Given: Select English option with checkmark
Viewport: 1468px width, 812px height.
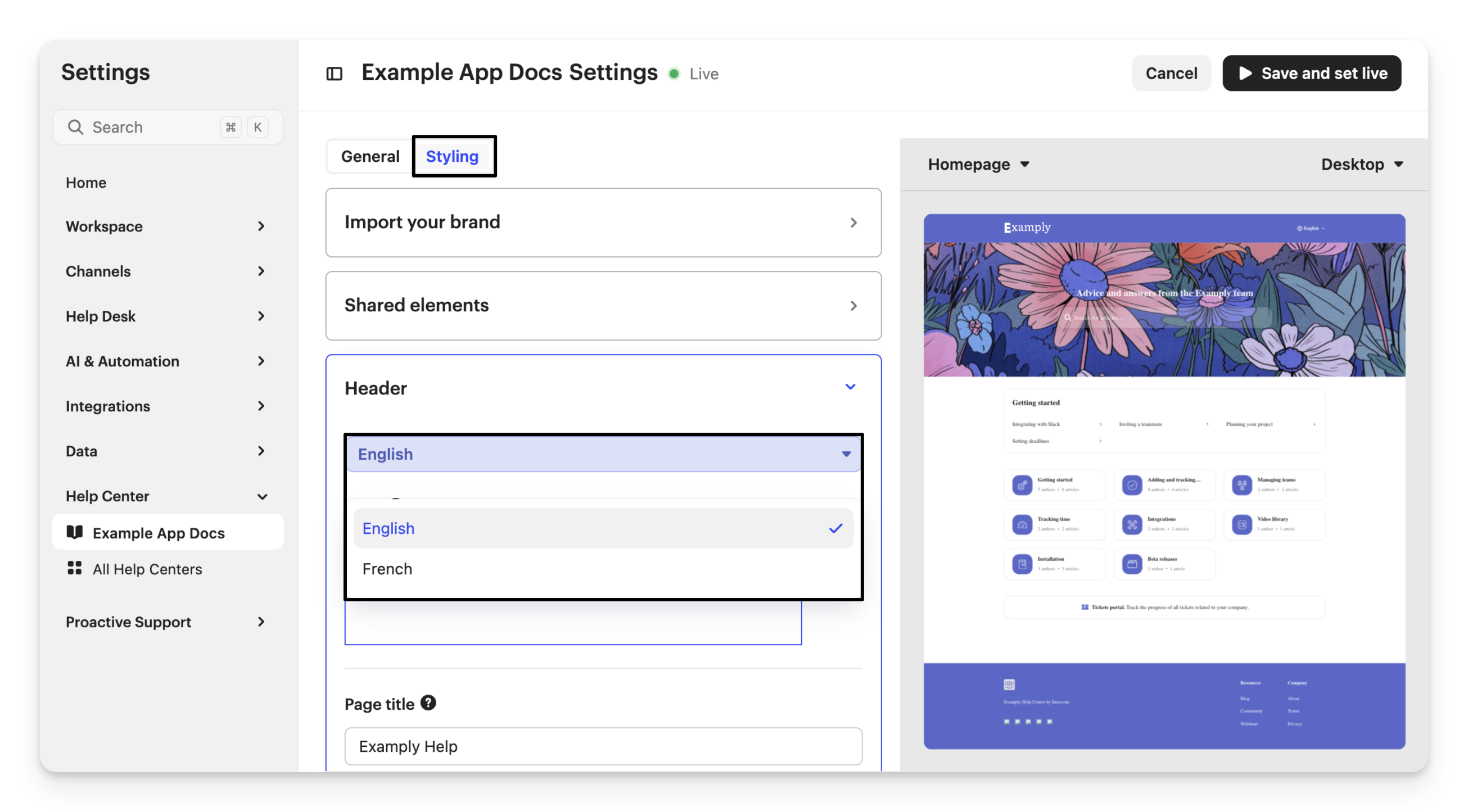Looking at the screenshot, I should [x=603, y=528].
